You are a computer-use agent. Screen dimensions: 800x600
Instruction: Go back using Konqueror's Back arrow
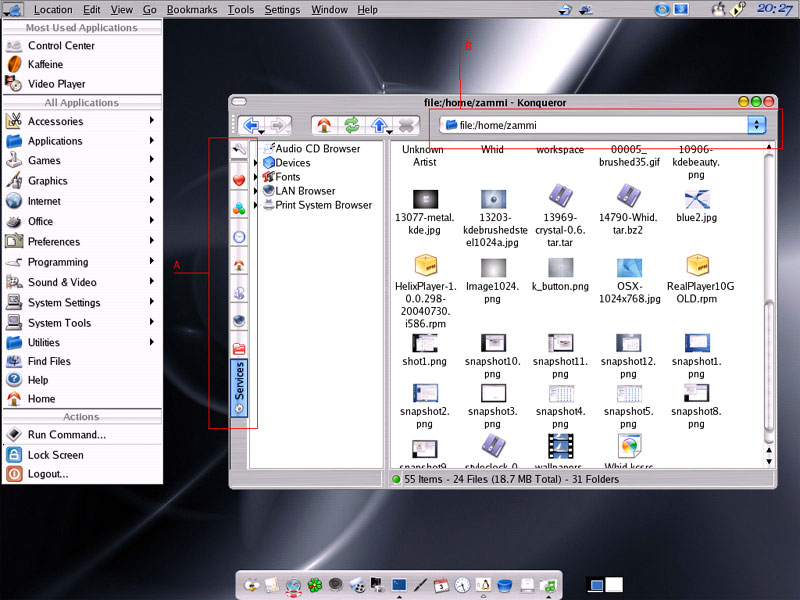click(x=251, y=125)
